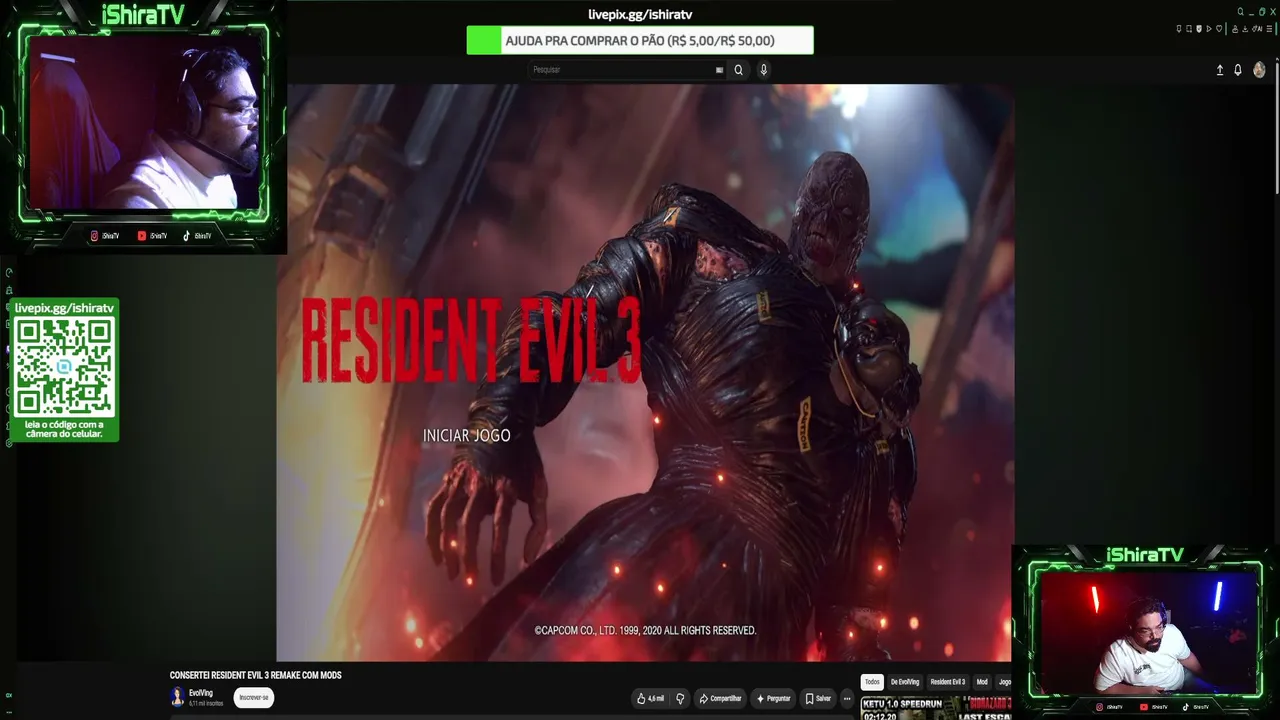This screenshot has height=720, width=1280.
Task: Click the YouTube iShiraTV icon on bottom webcam overlay
Action: tap(1144, 707)
